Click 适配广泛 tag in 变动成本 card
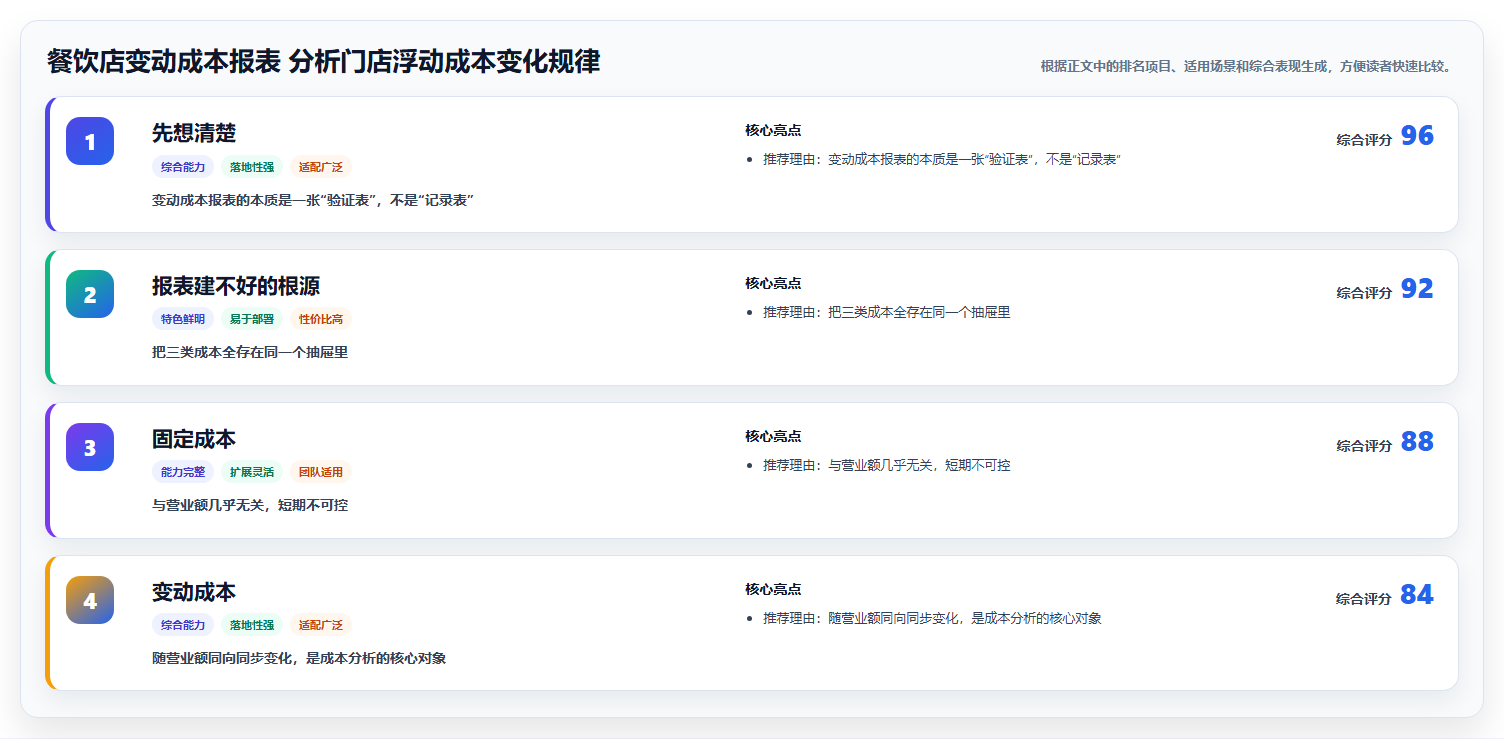The image size is (1504, 739). 321,625
